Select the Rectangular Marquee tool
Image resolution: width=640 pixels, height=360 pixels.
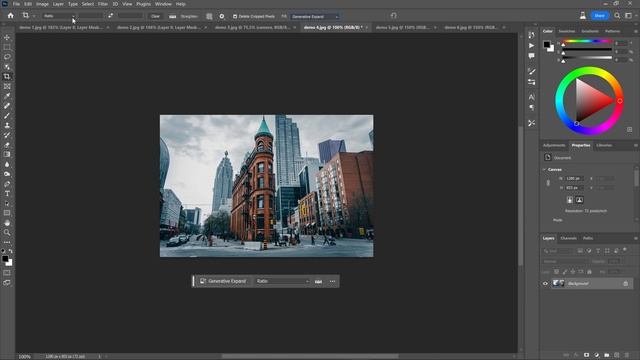point(7,47)
